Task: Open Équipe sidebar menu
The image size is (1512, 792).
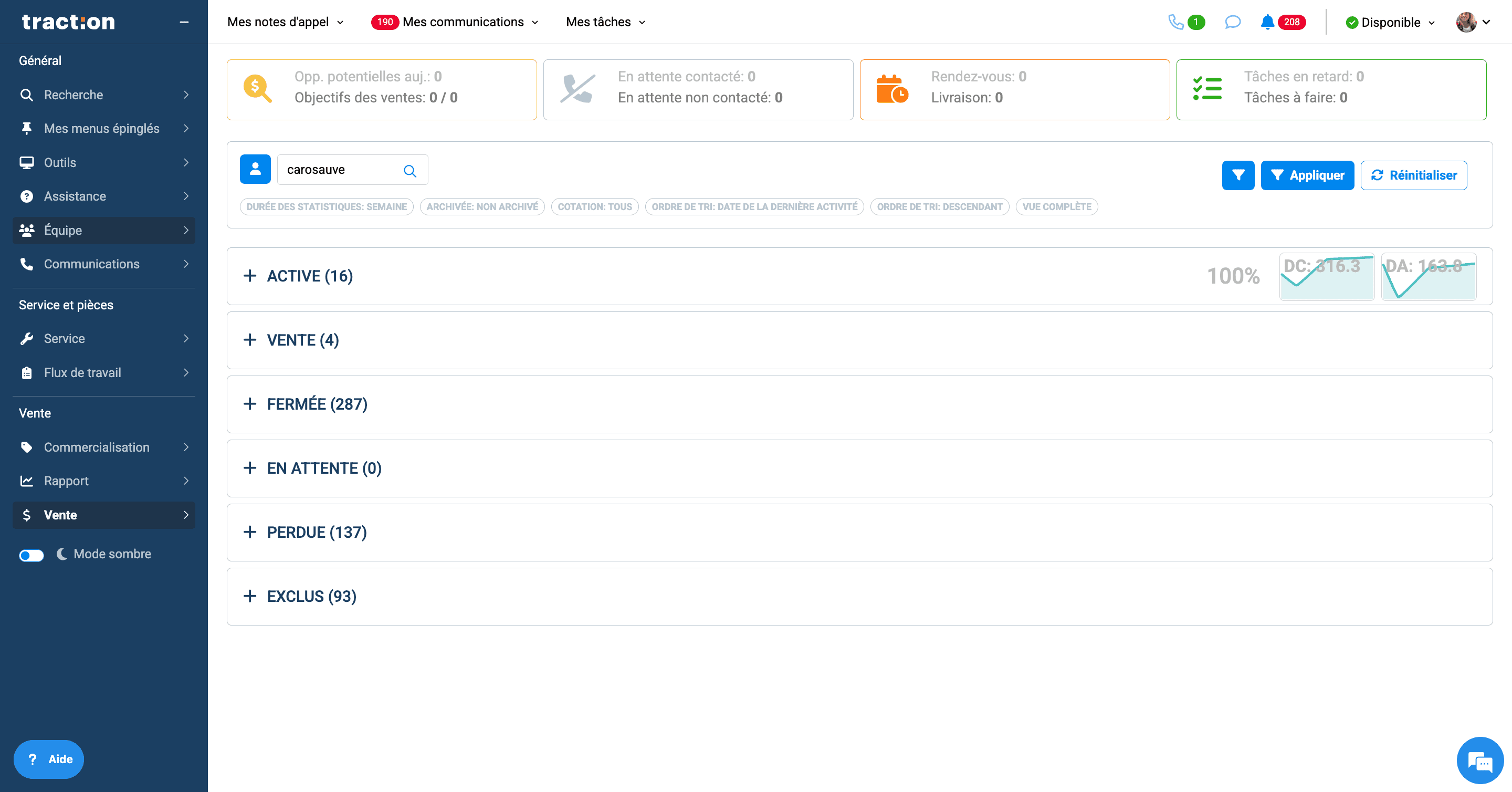Action: (104, 230)
